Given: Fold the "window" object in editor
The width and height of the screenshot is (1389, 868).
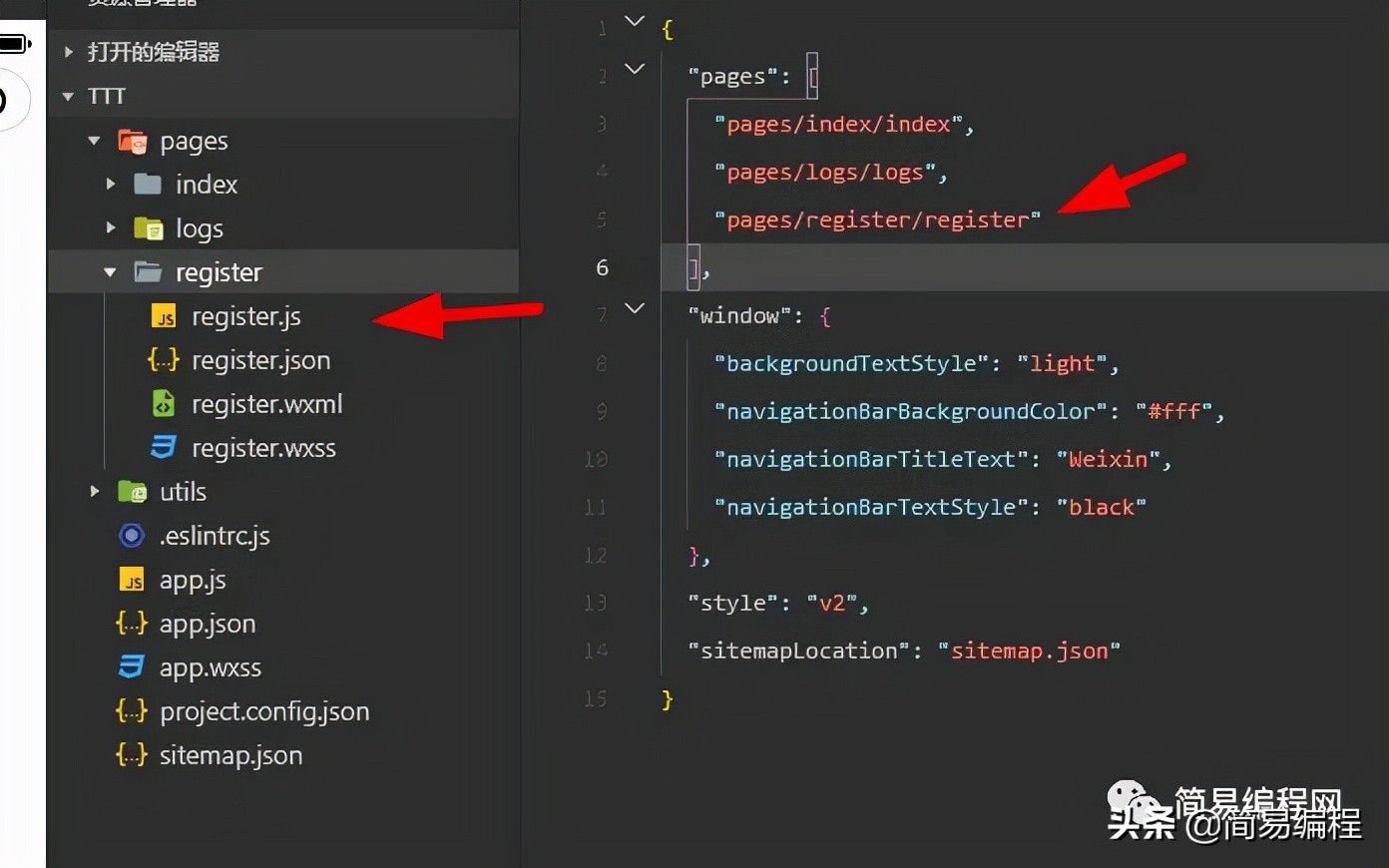Looking at the screenshot, I should [635, 308].
